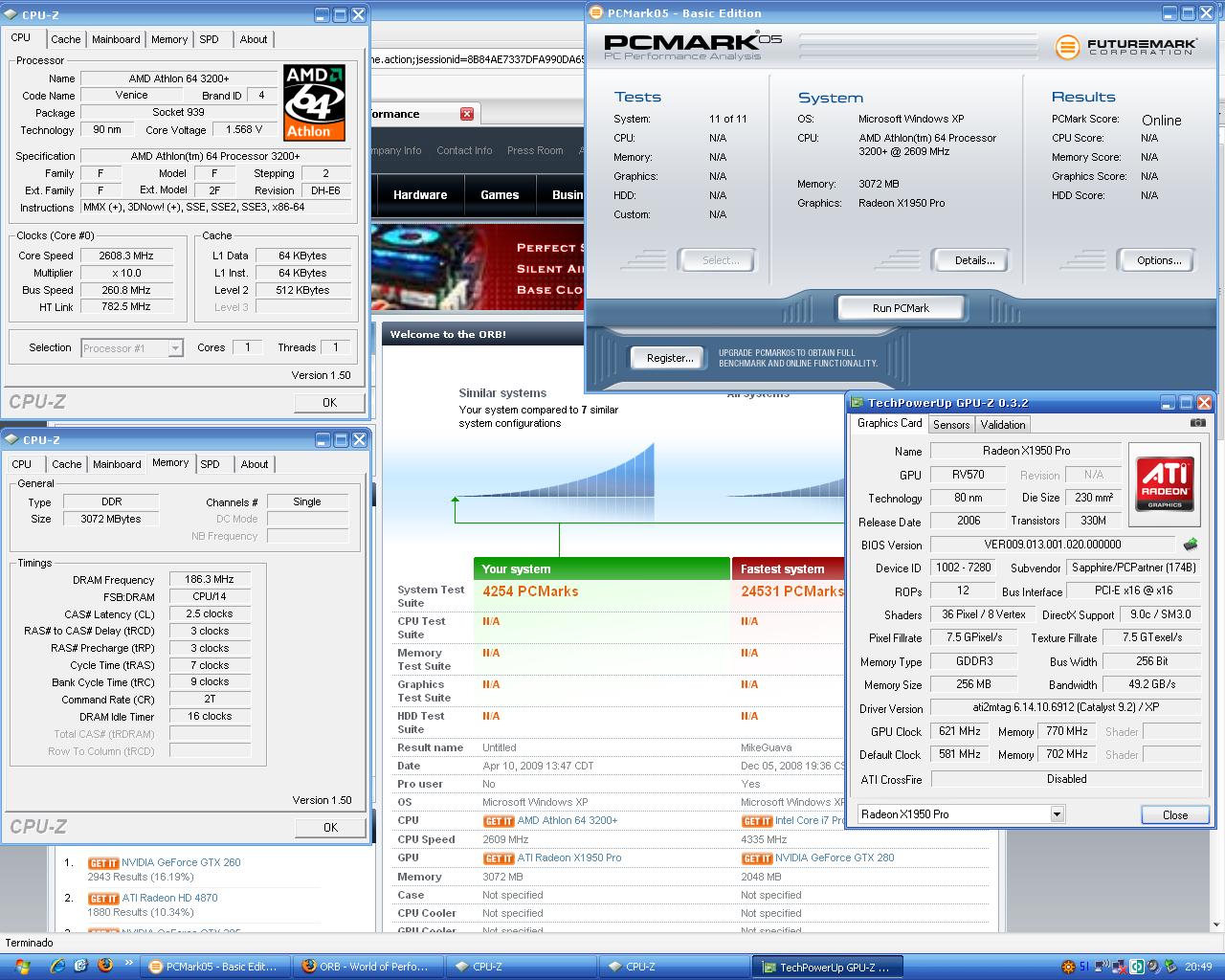Click the taskbar clock showing 20:49

pyautogui.click(x=1198, y=967)
